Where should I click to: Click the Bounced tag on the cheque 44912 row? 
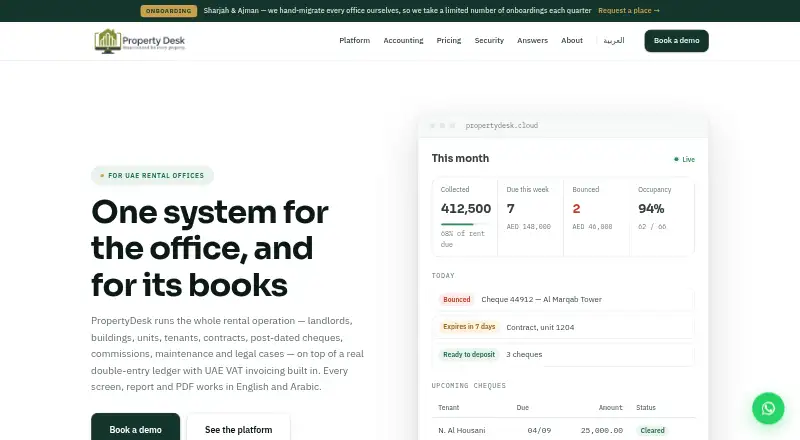[457, 299]
